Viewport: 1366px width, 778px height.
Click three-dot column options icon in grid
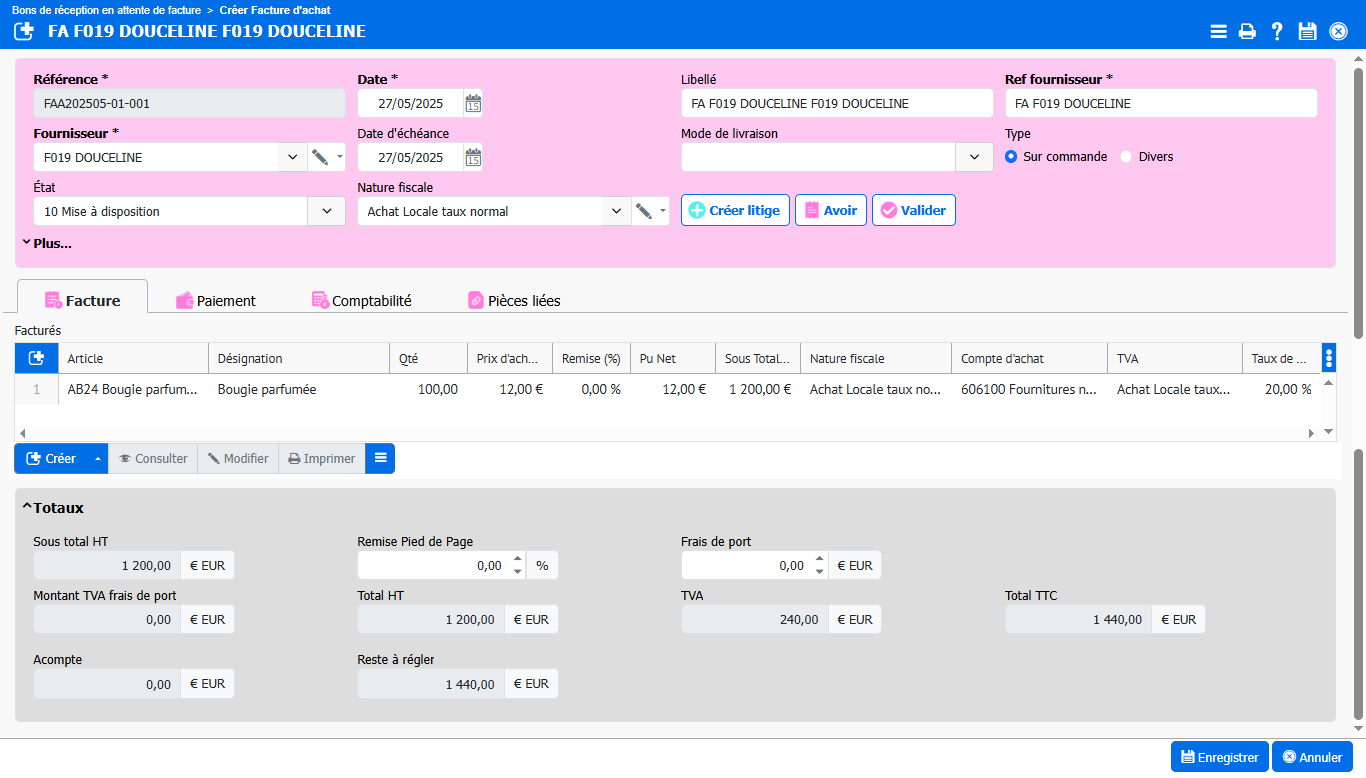click(x=1328, y=358)
